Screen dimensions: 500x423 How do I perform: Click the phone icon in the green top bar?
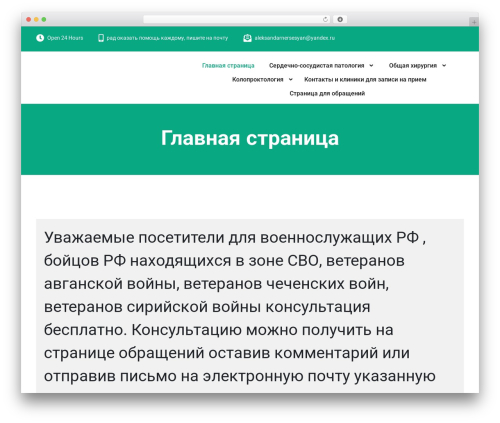pos(101,38)
